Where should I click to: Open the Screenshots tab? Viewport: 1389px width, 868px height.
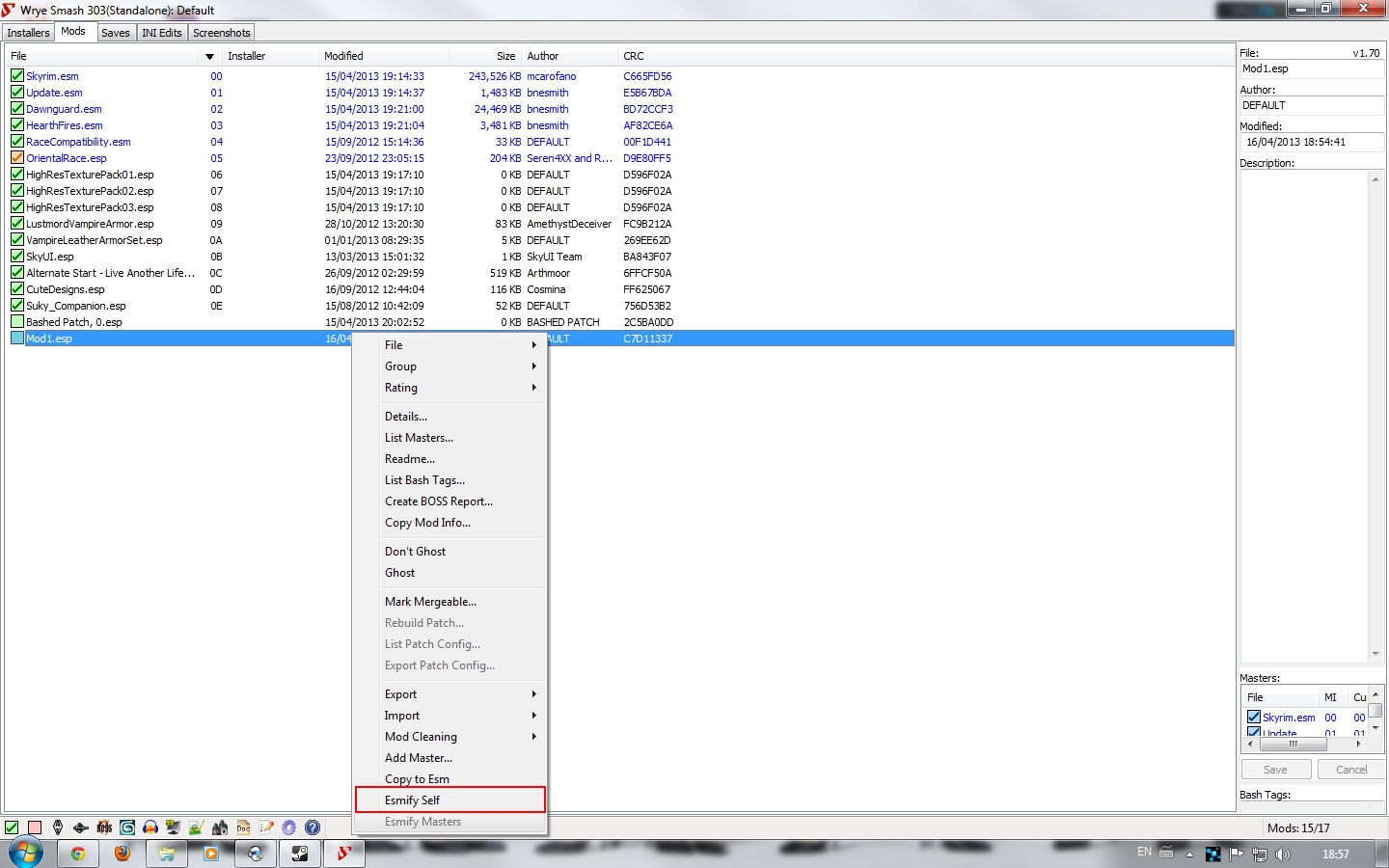222,33
